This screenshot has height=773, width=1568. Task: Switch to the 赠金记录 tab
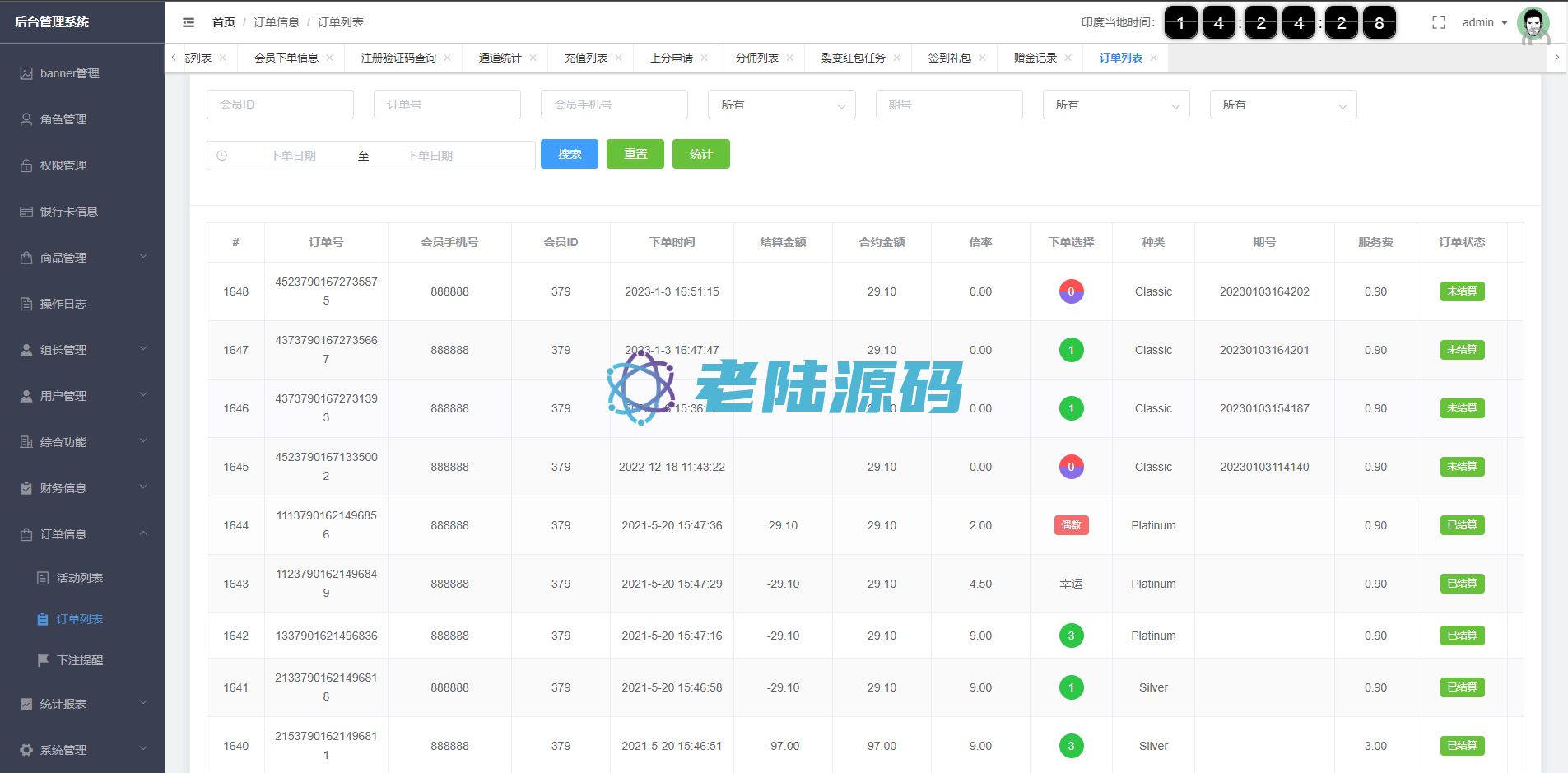(1035, 58)
